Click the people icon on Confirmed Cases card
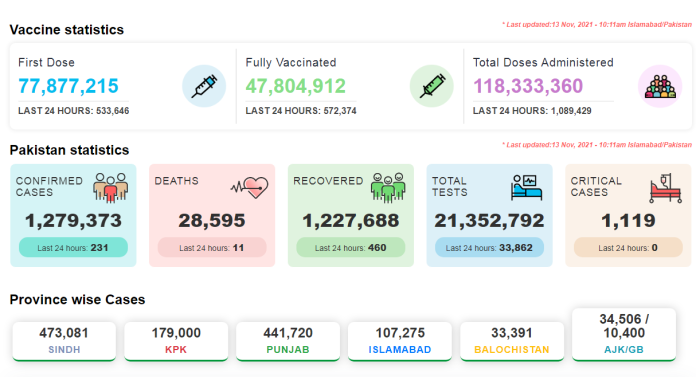The image size is (696, 377). (111, 187)
